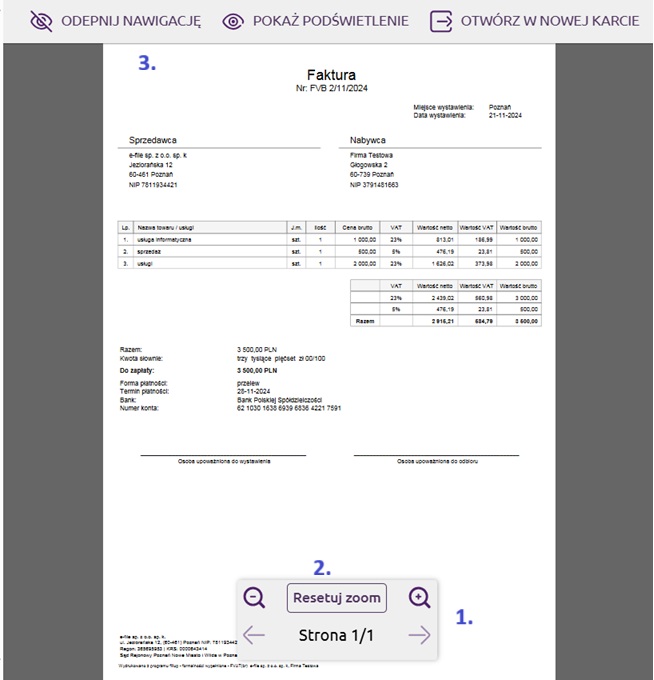Zoom in with the plus magnifier

pyautogui.click(x=419, y=598)
